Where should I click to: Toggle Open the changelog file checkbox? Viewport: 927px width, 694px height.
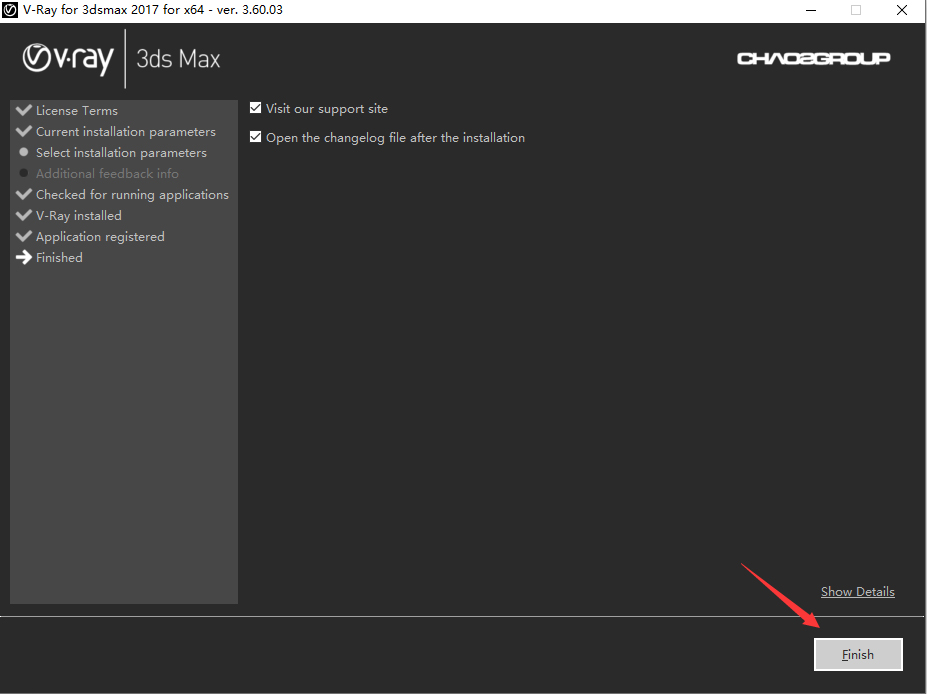click(x=255, y=137)
